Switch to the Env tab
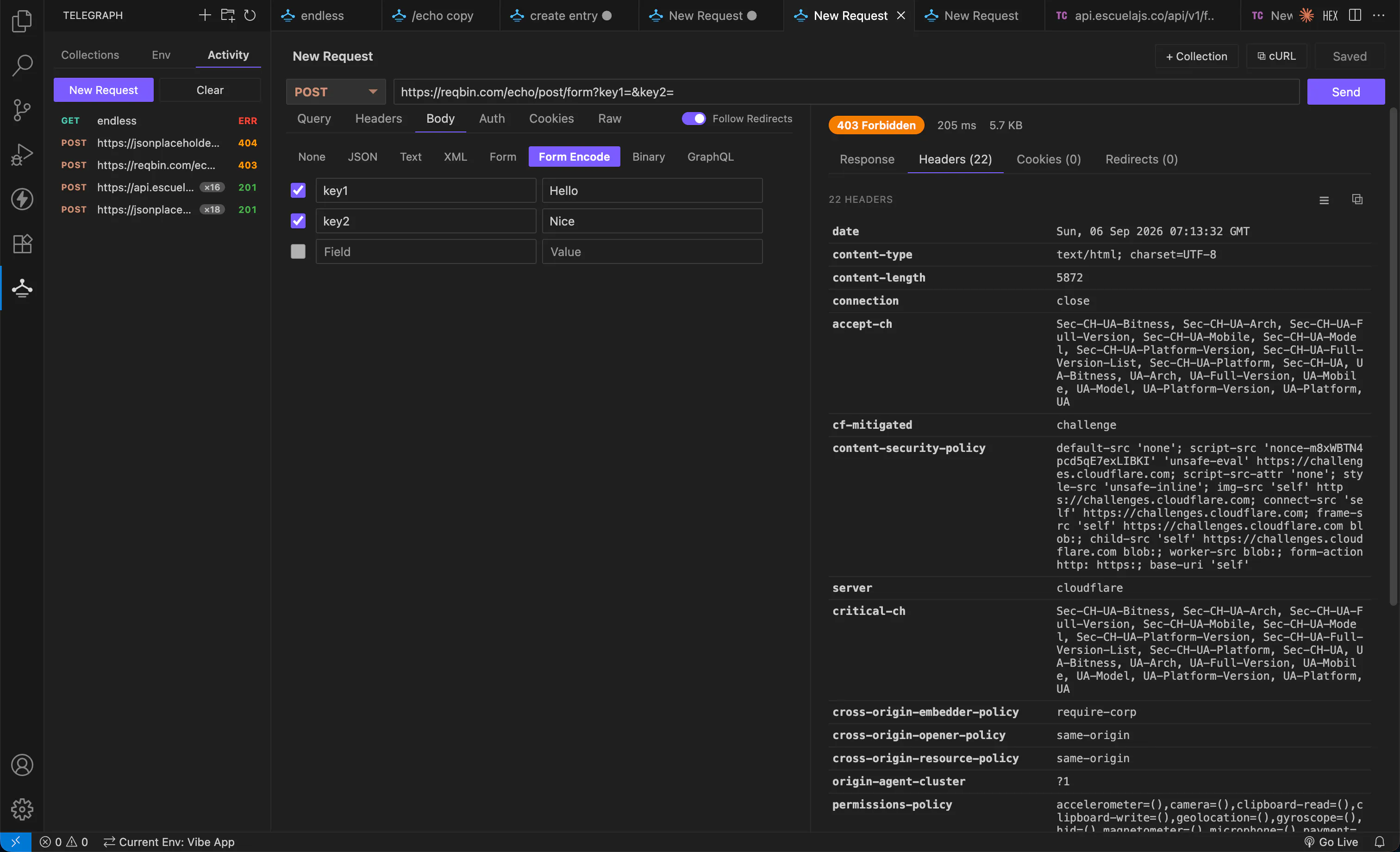Image resolution: width=1400 pixels, height=852 pixels. tap(161, 55)
